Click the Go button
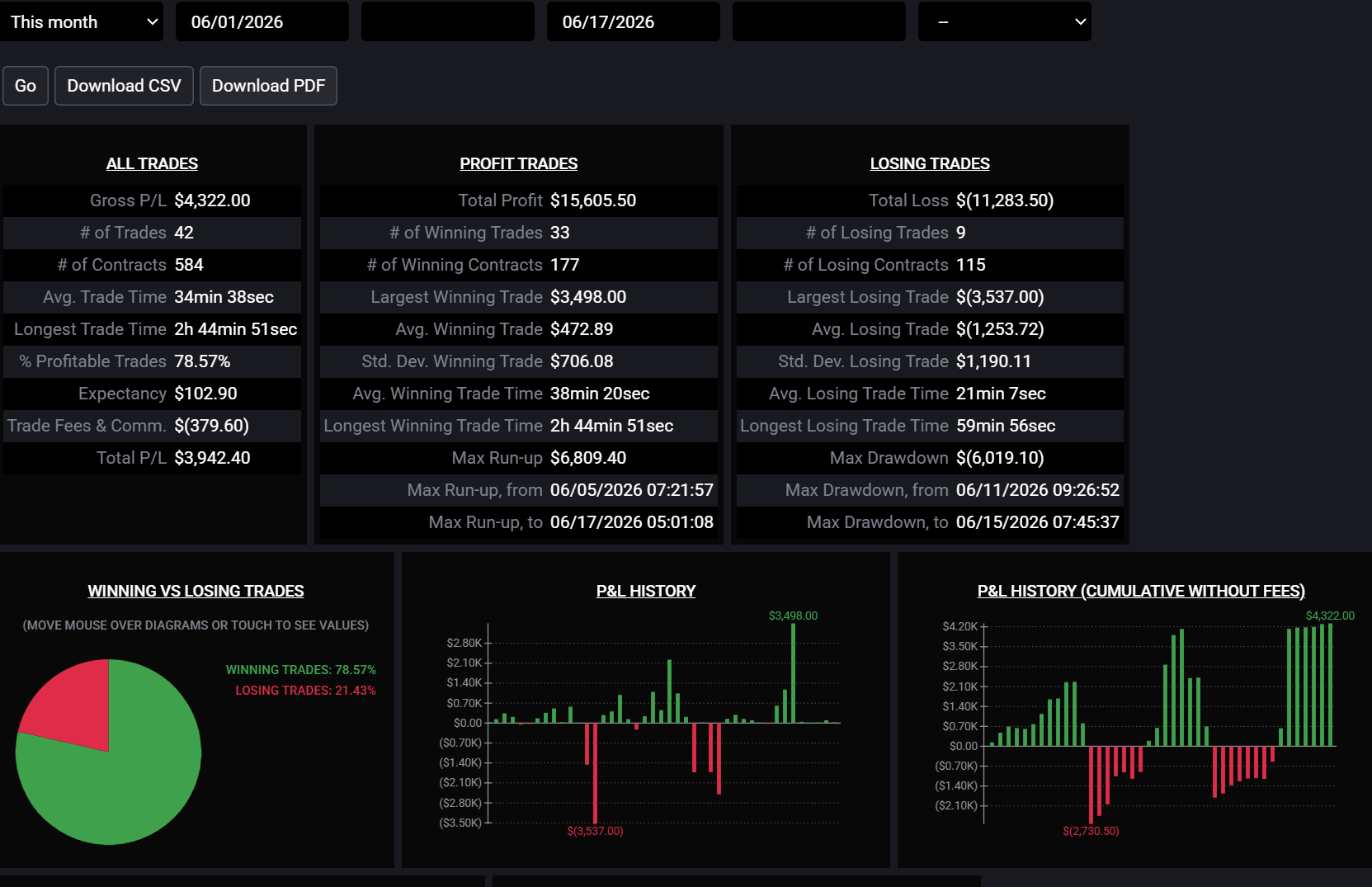The image size is (1372, 887). 26,86
